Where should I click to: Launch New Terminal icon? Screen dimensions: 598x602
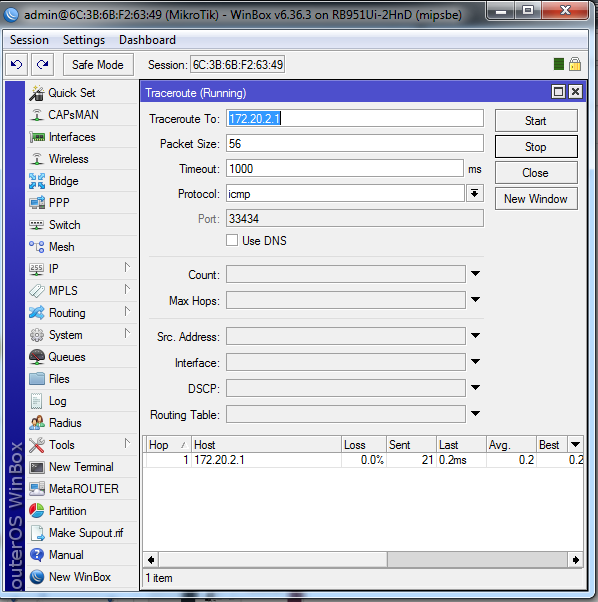pyautogui.click(x=37, y=467)
